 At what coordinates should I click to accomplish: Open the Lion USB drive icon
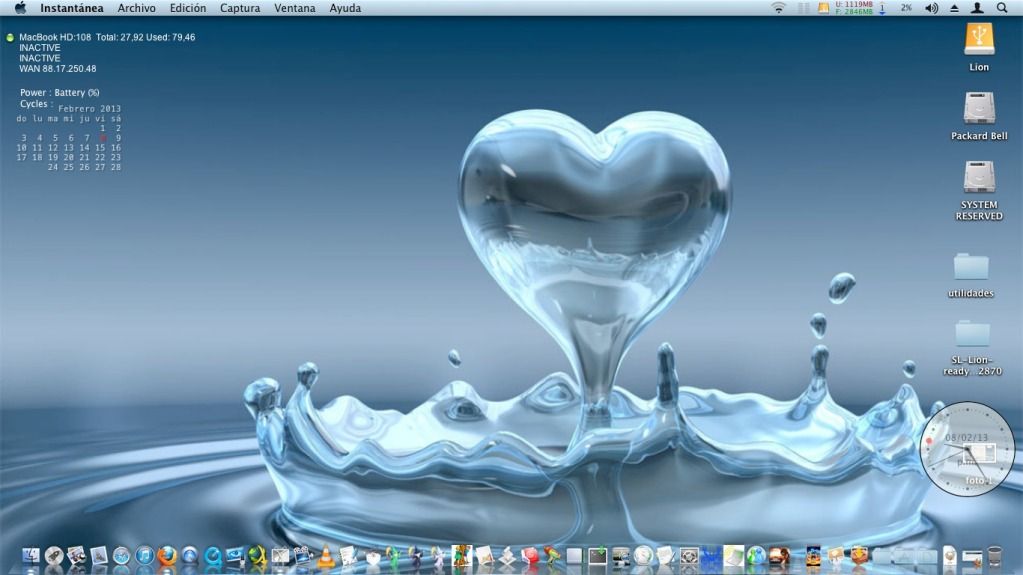[979, 40]
